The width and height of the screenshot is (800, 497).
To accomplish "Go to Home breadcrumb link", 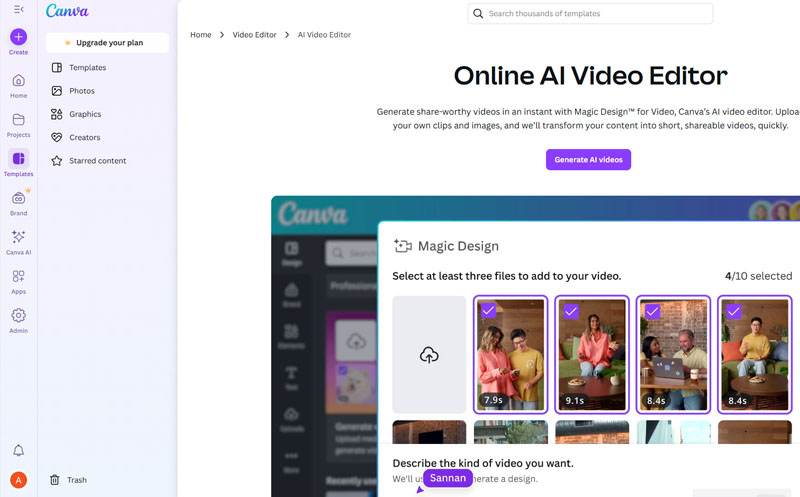I will (x=201, y=35).
